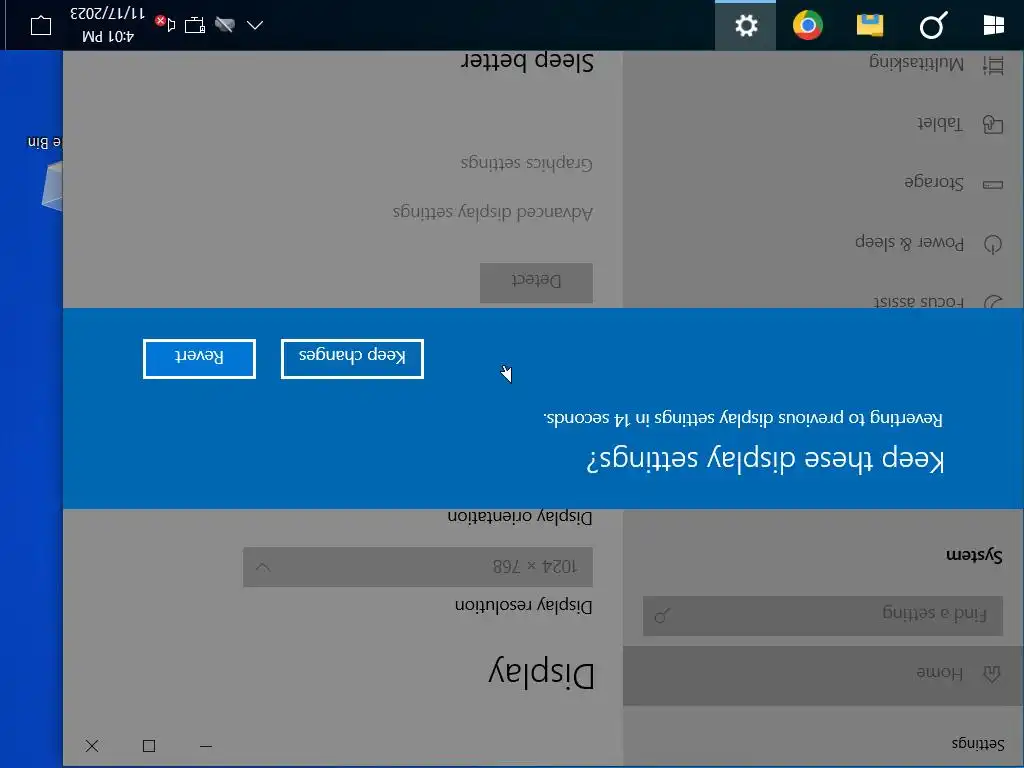Image resolution: width=1024 pixels, height=768 pixels.
Task: Click the network tray icon
Action: [x=195, y=25]
